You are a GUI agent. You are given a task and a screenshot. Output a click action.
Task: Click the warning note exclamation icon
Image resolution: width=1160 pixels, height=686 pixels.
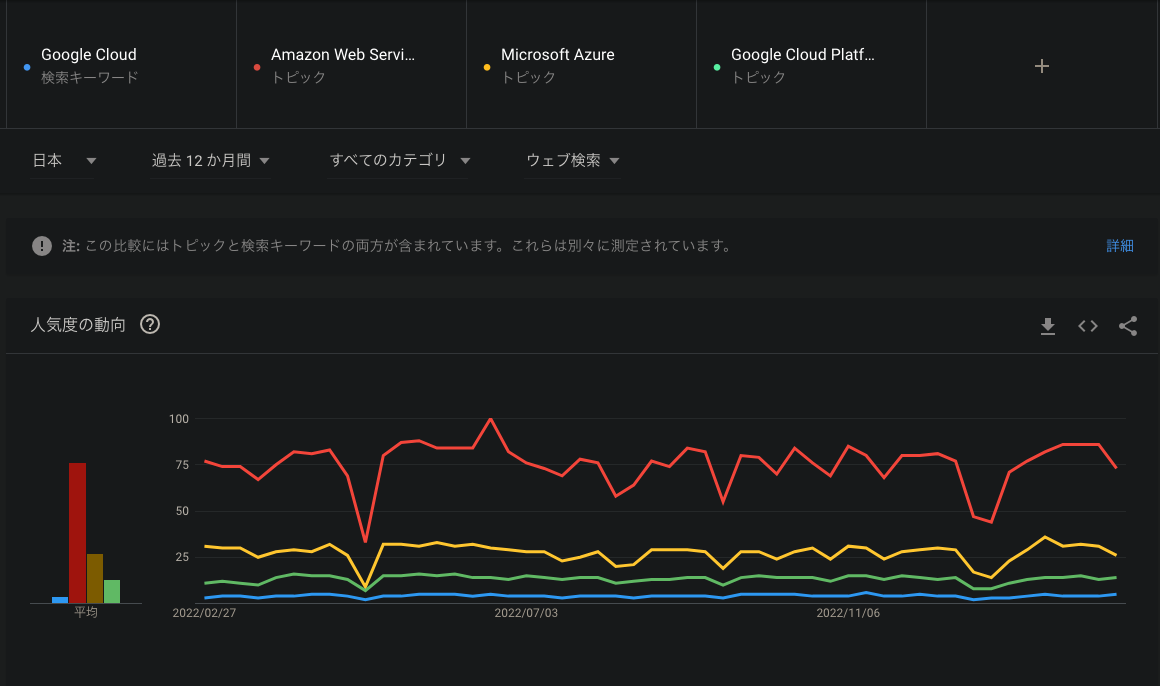42,246
